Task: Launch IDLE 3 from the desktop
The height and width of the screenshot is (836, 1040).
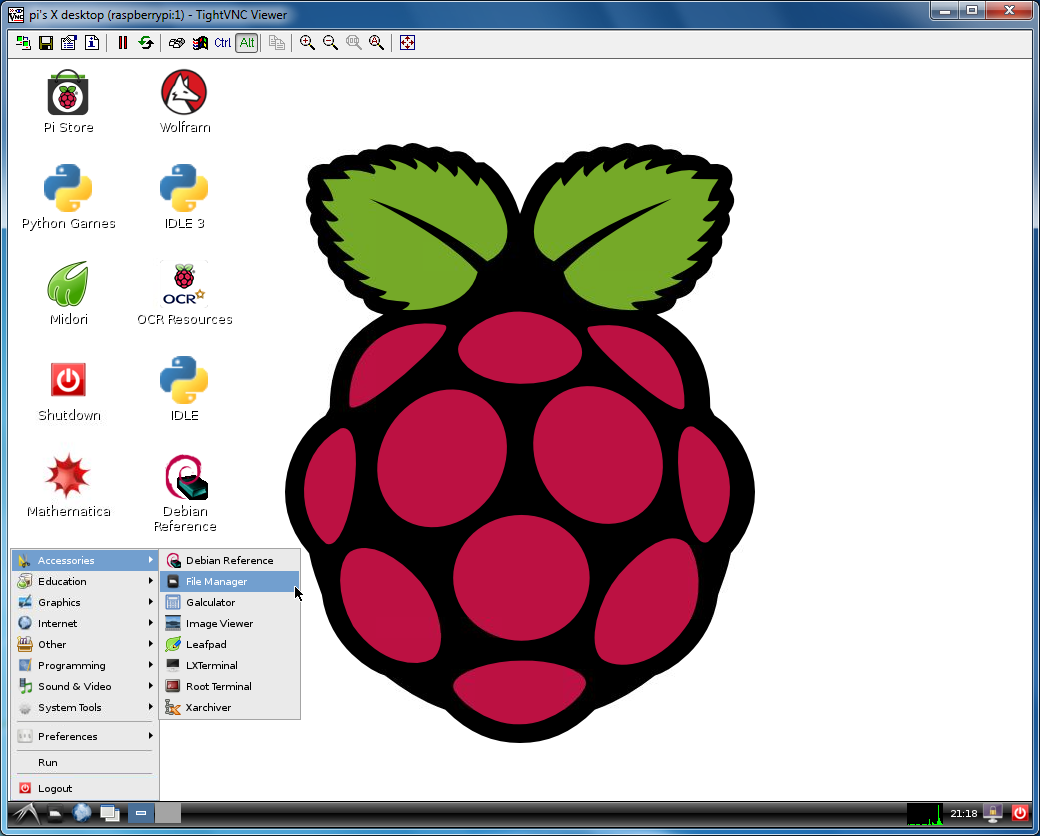Action: (184, 197)
